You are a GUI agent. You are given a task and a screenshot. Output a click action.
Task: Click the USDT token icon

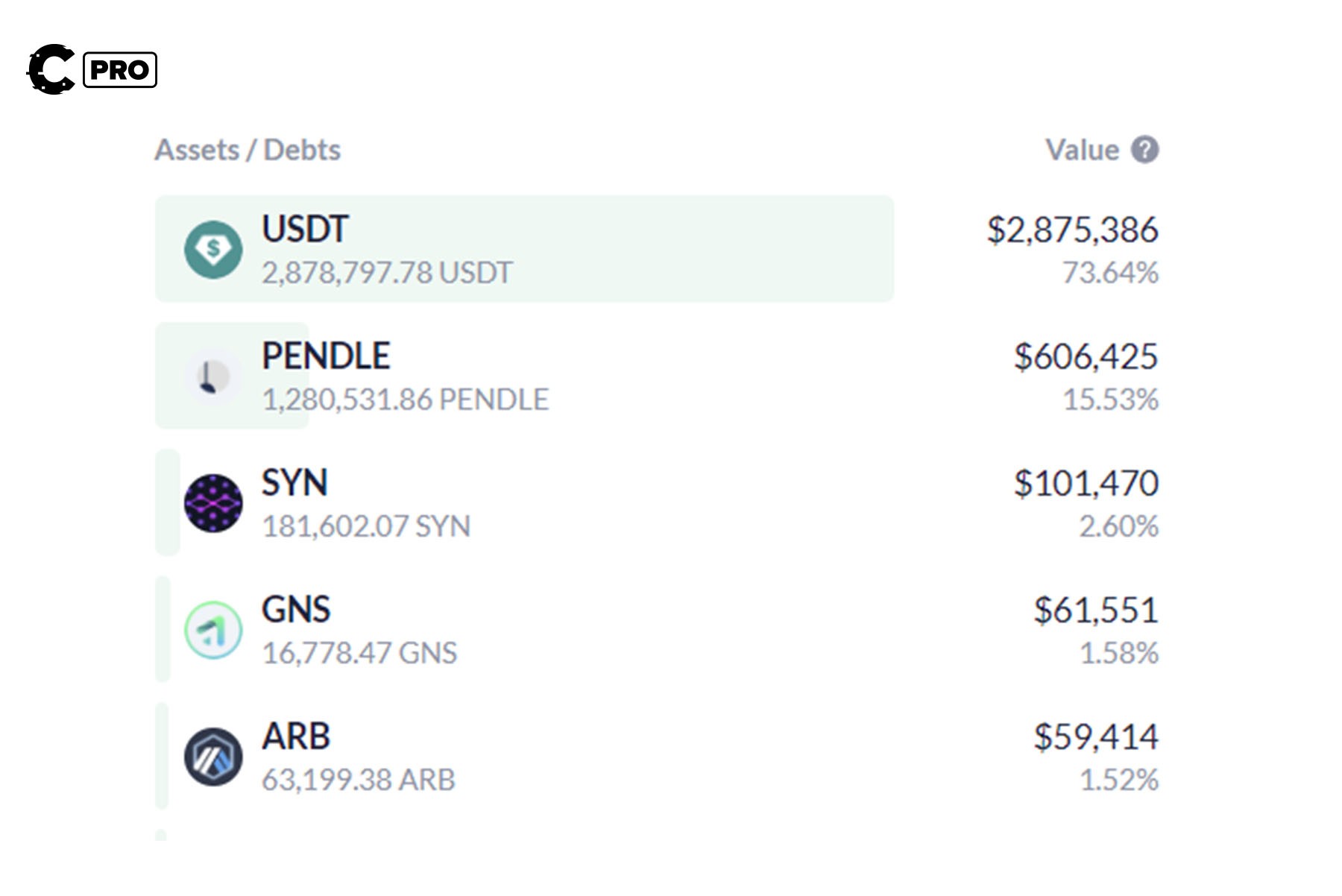pos(213,250)
